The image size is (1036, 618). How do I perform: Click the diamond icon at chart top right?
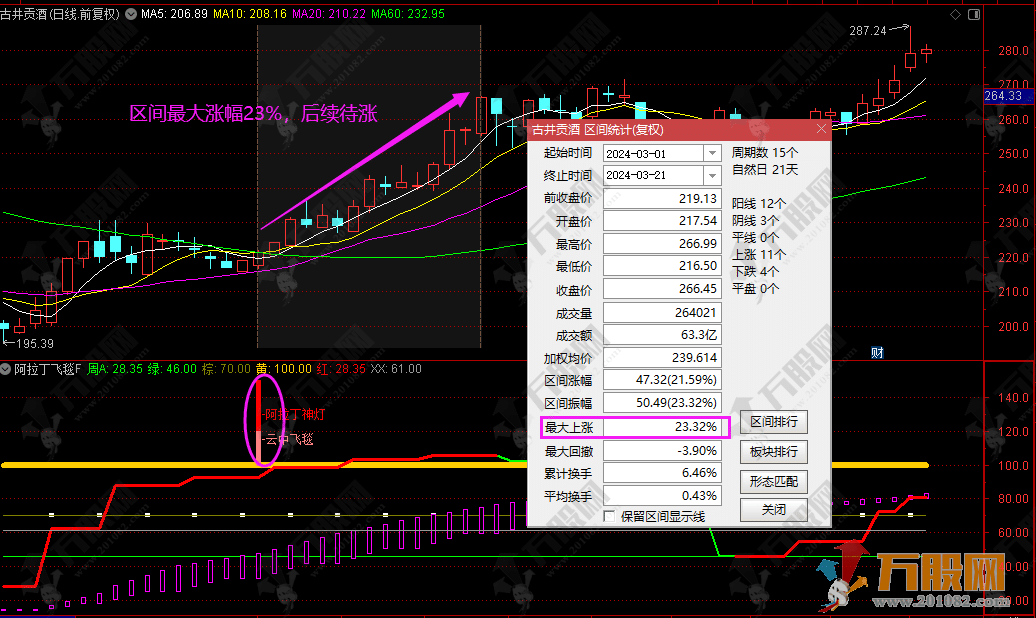pyautogui.click(x=955, y=15)
